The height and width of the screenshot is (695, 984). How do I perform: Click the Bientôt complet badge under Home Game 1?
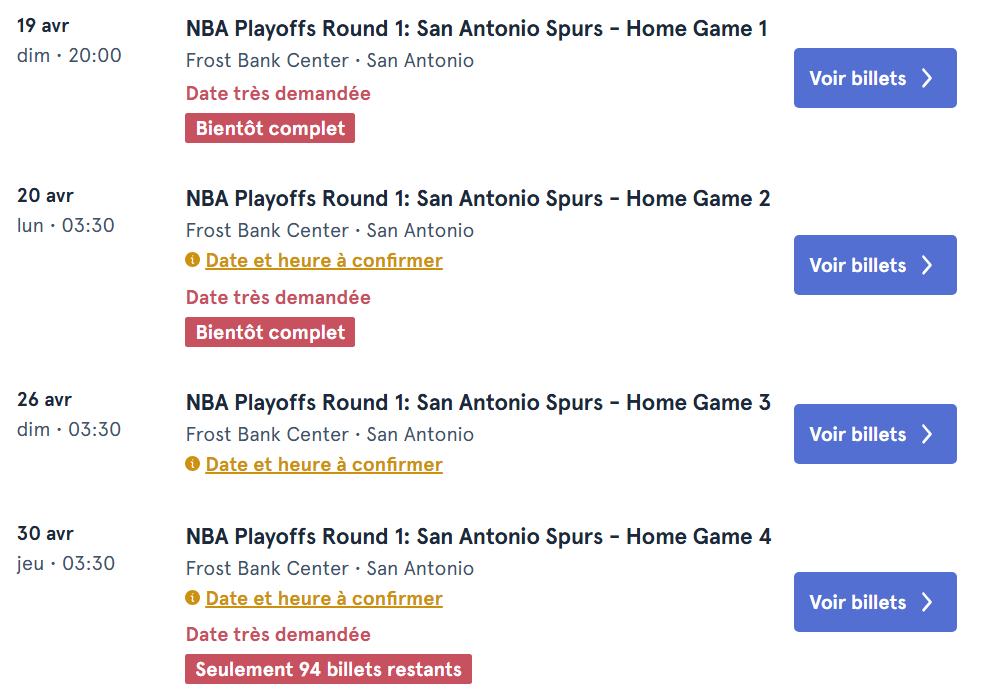[x=269, y=127]
